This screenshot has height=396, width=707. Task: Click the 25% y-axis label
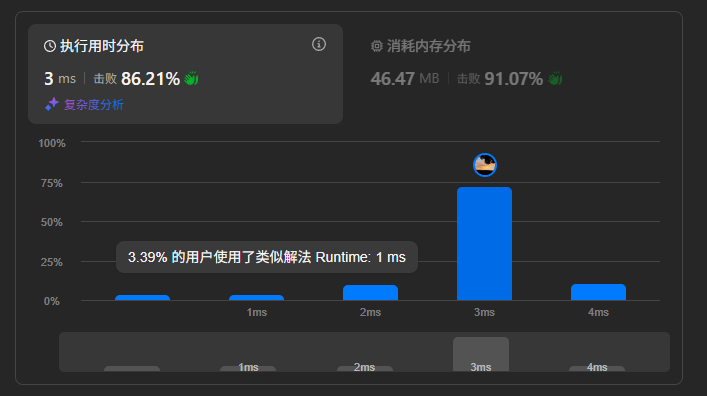(x=52, y=262)
